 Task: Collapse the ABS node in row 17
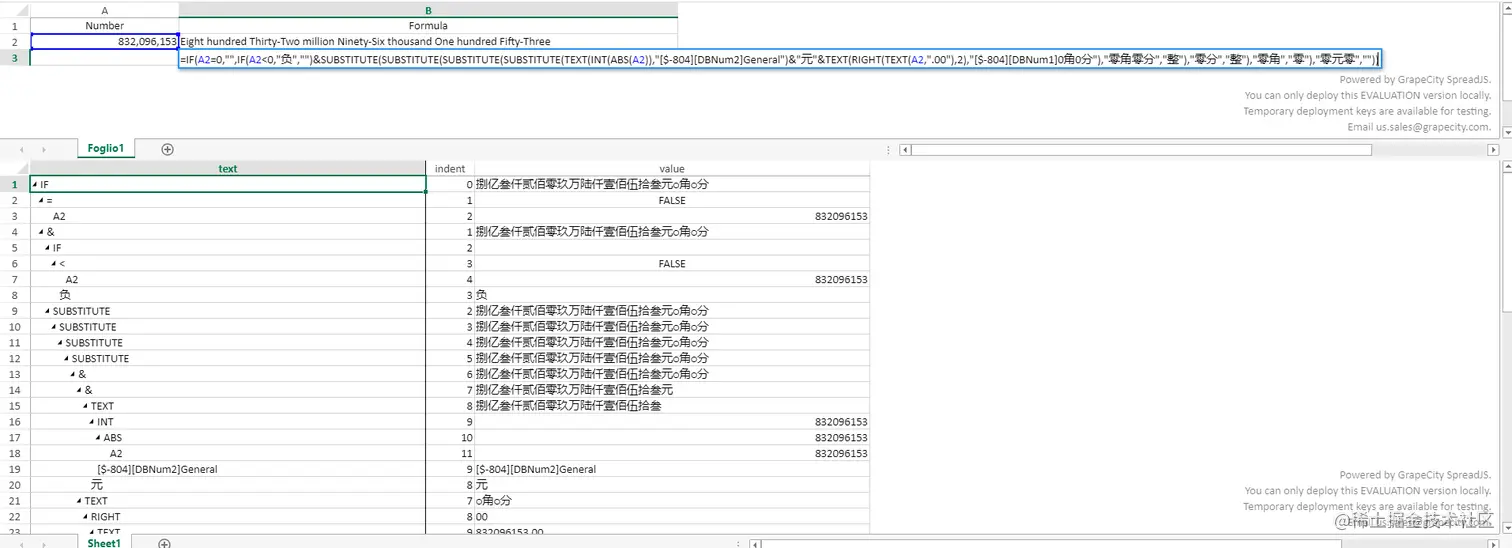[98, 438]
